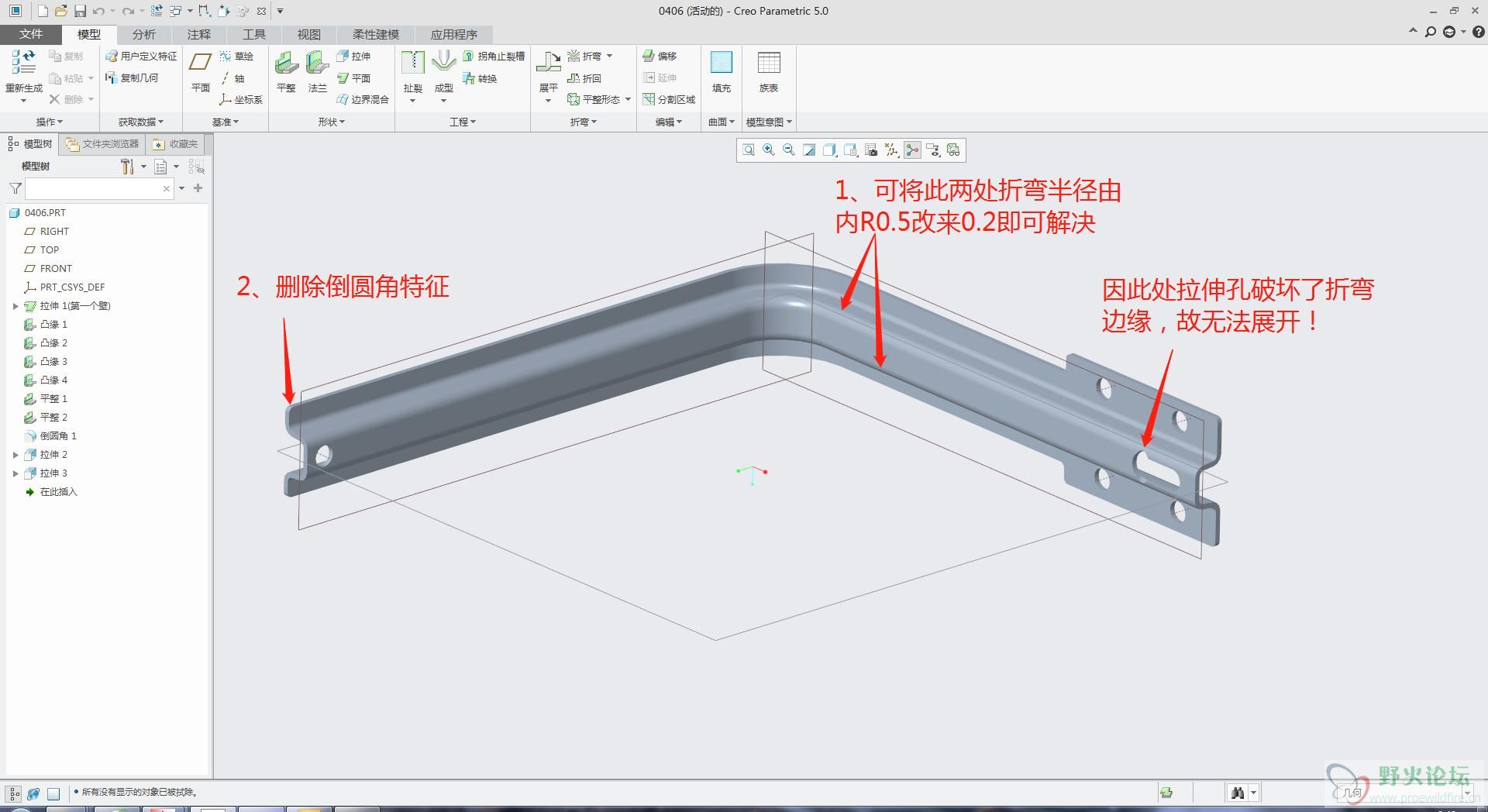Viewport: 1488px width, 812px height.
Task: Click the Boundary Blend (边界混合) tool
Action: (363, 99)
